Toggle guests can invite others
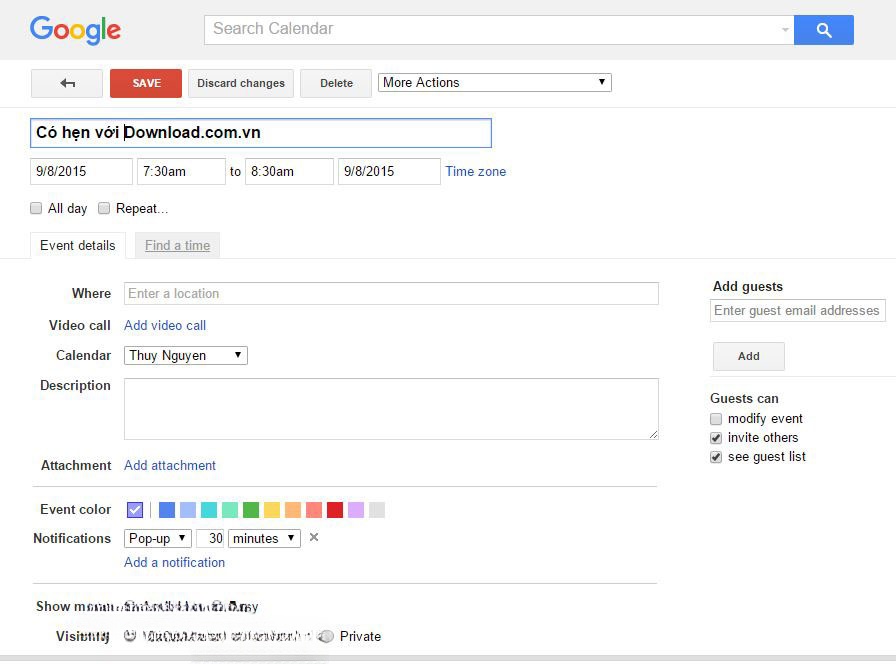Image resolution: width=896 pixels, height=664 pixels. click(716, 438)
